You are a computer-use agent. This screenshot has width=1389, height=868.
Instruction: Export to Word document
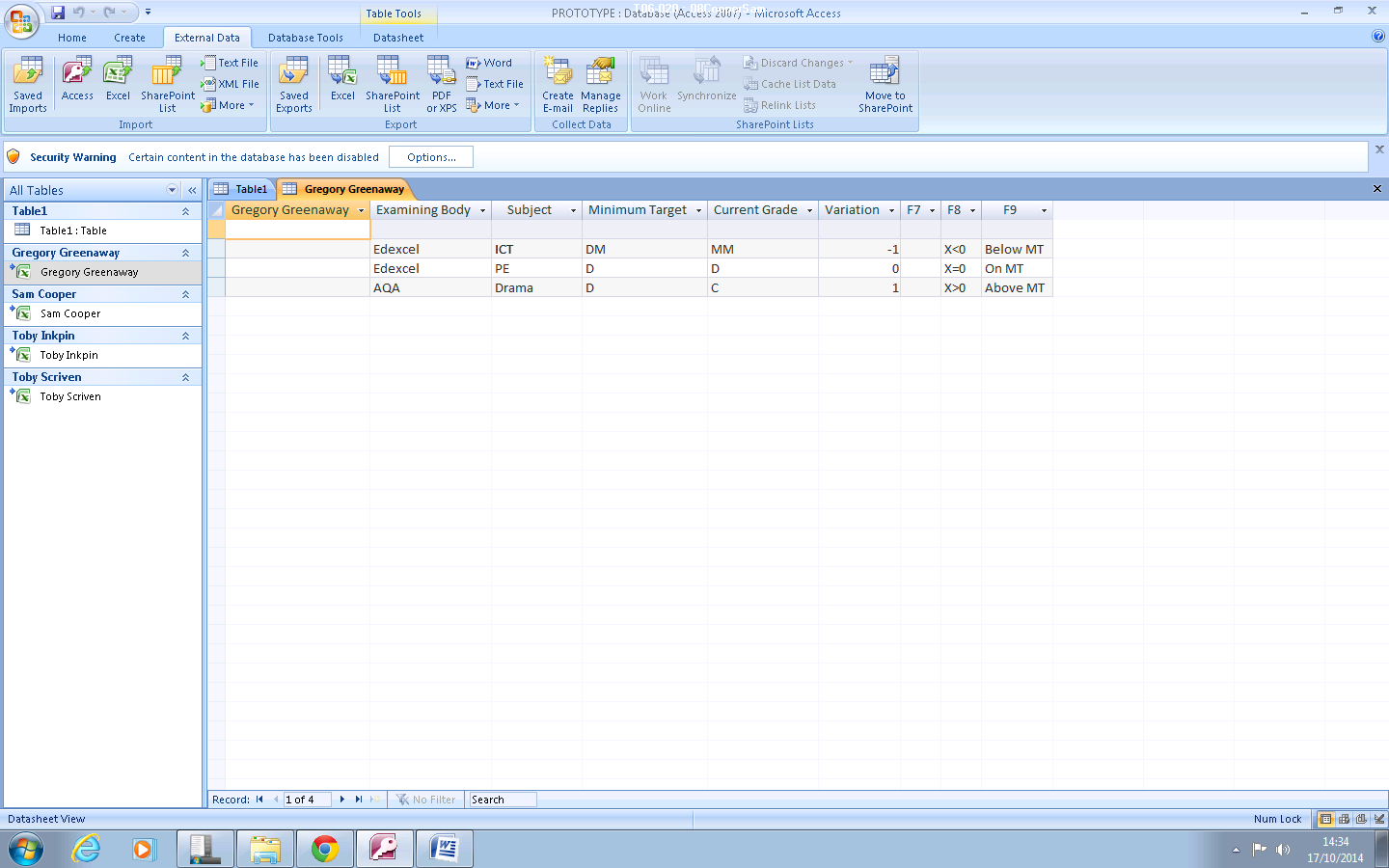click(489, 63)
